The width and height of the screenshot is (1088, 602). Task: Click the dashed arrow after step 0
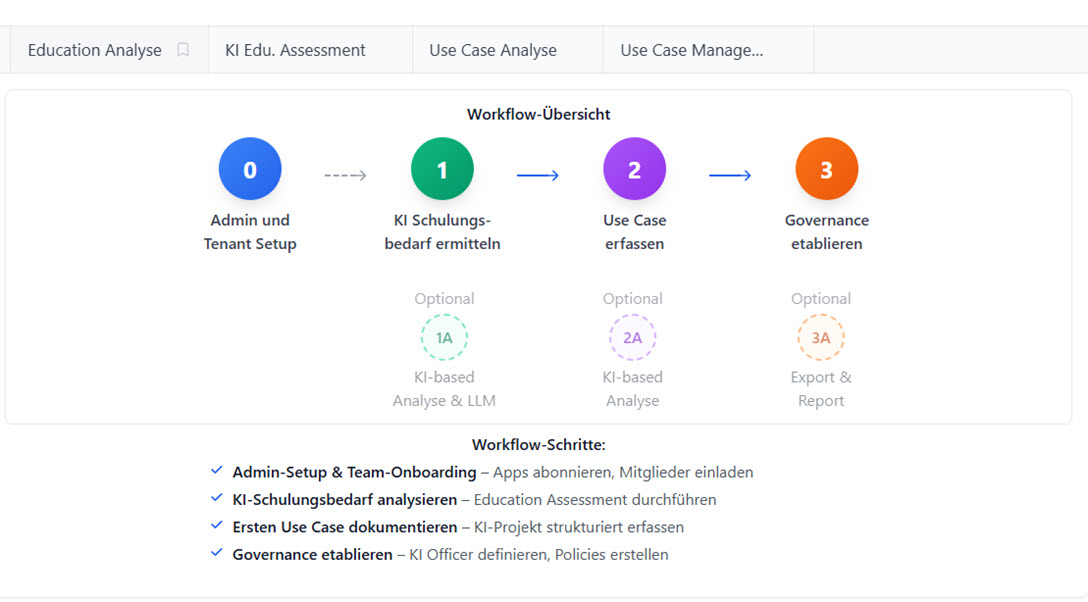tap(346, 175)
